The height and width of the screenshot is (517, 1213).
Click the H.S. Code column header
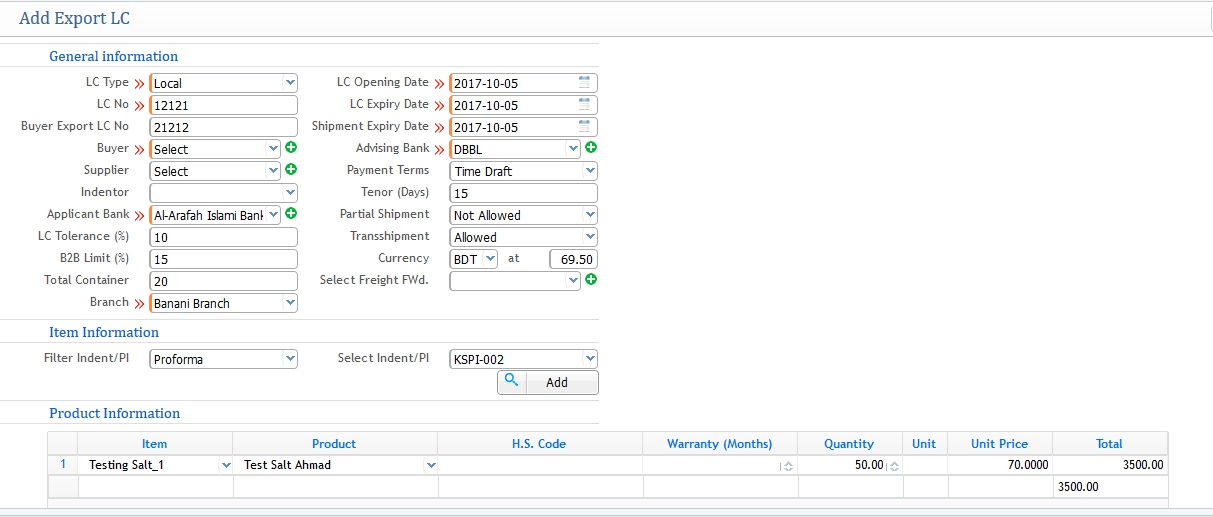(x=538, y=444)
